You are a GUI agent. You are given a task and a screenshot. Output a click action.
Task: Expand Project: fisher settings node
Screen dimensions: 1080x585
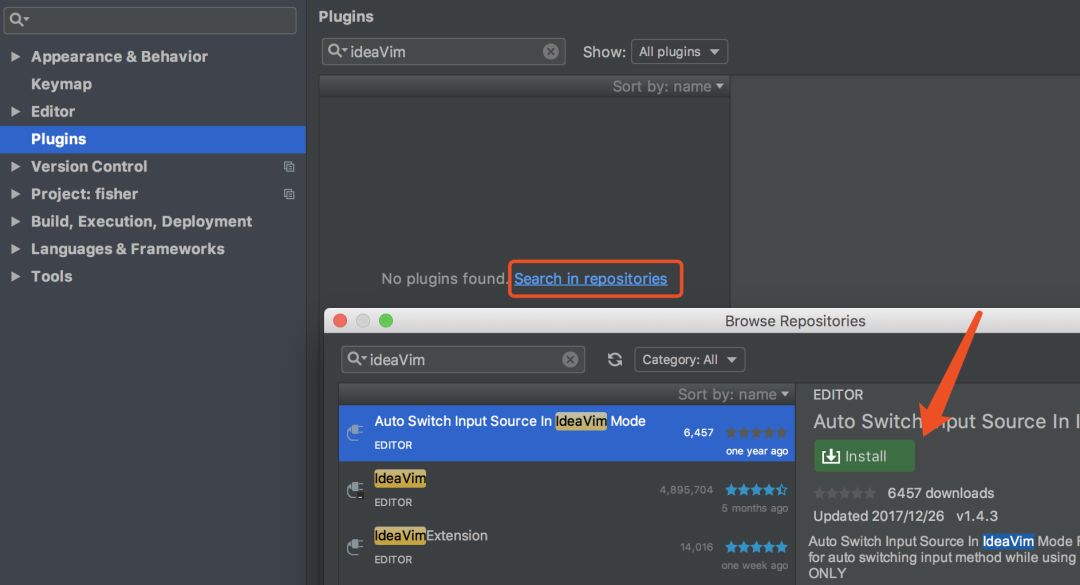click(x=15, y=194)
